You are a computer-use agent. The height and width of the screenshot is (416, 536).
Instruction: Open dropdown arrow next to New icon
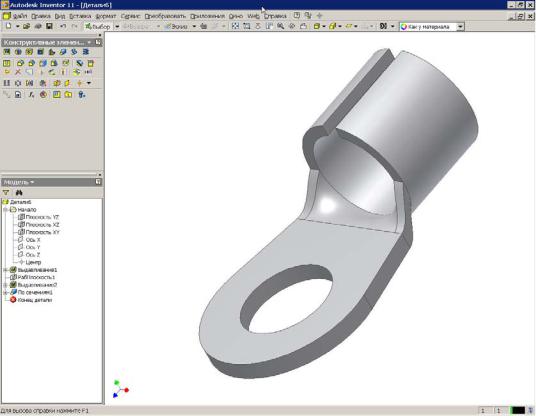pyautogui.click(x=17, y=26)
